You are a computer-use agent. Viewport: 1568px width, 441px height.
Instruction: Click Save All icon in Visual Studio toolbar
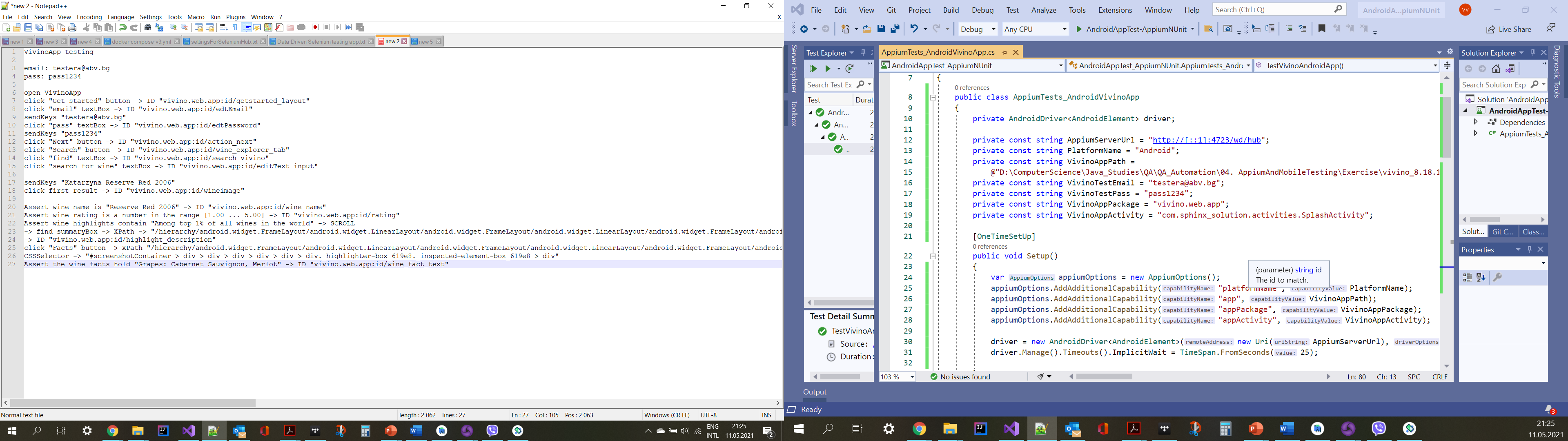click(895, 29)
